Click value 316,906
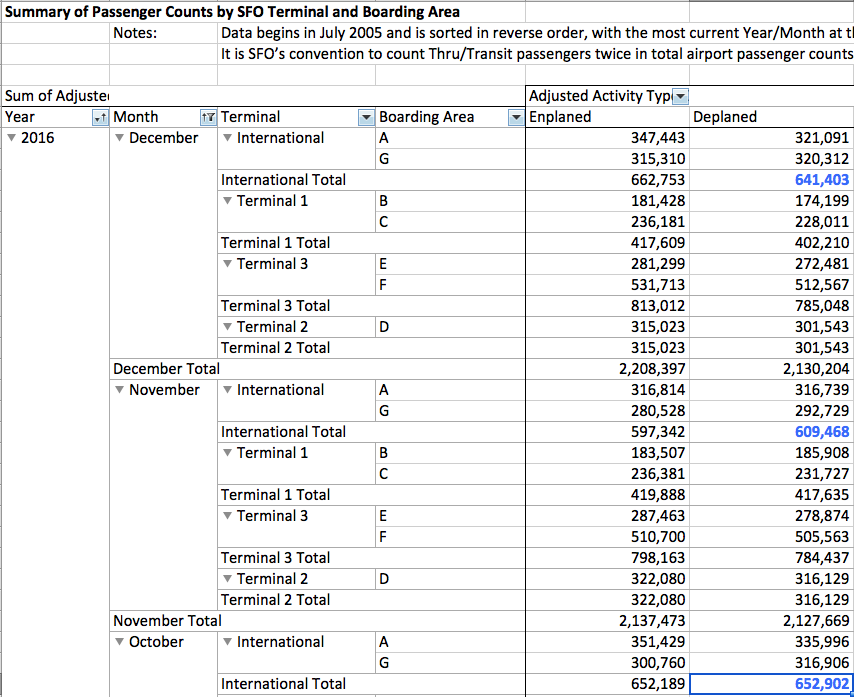Image resolution: width=854 pixels, height=697 pixels. (x=821, y=663)
